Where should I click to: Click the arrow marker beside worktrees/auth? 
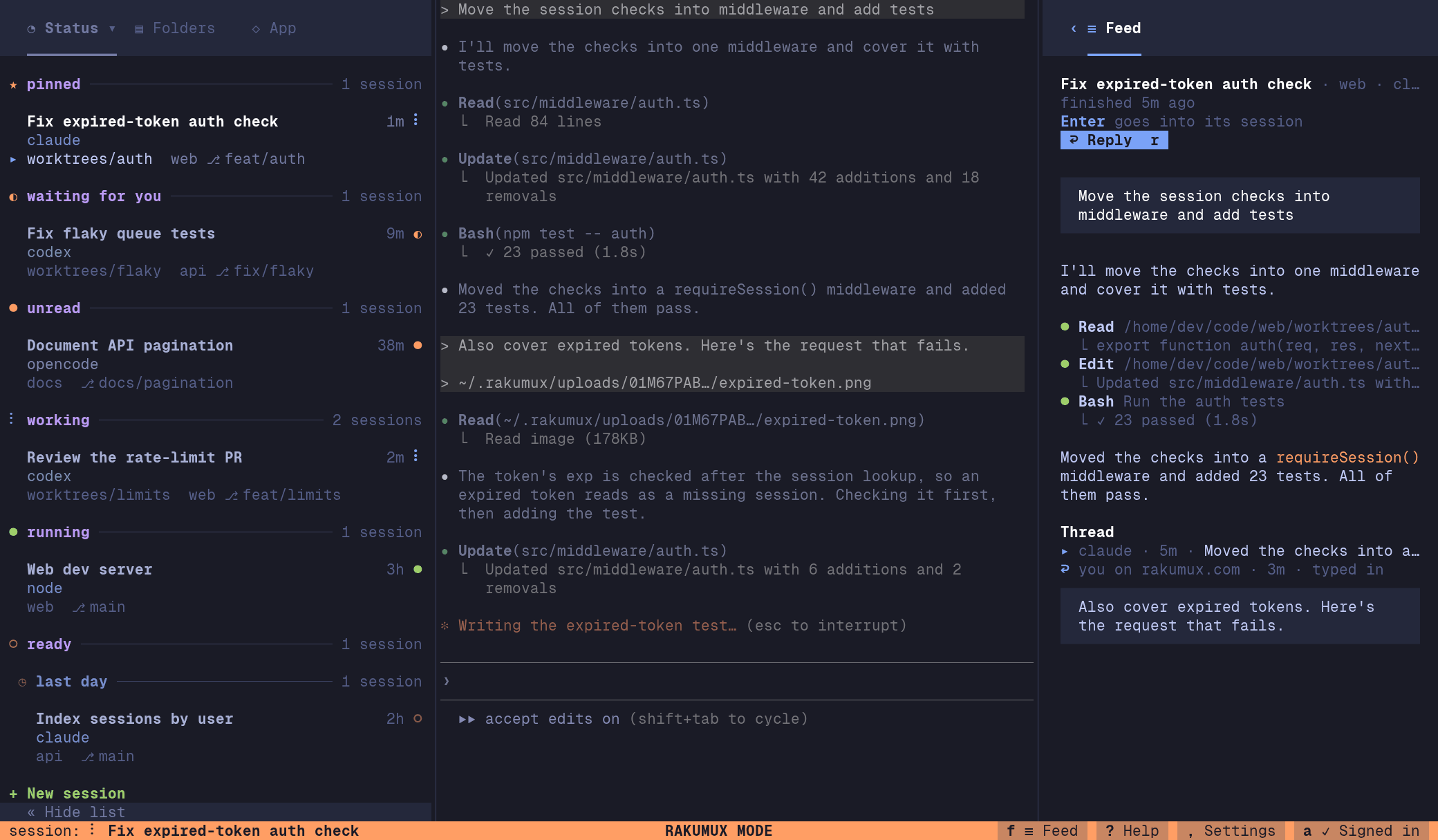[x=13, y=159]
